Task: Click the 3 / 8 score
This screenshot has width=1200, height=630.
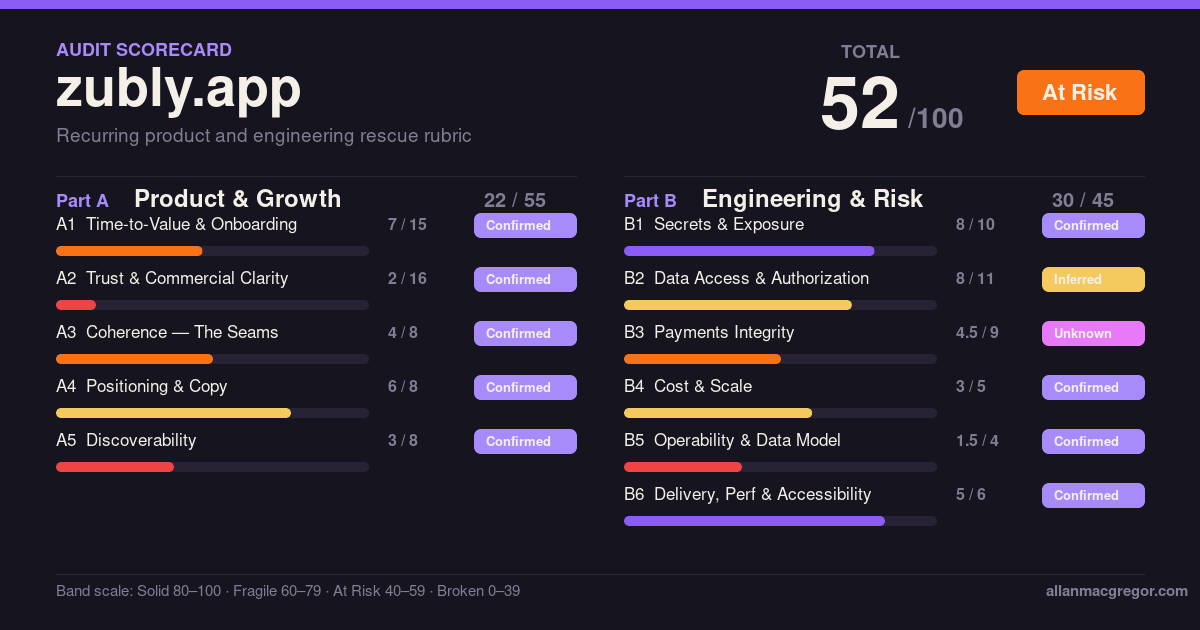Action: pos(403,441)
